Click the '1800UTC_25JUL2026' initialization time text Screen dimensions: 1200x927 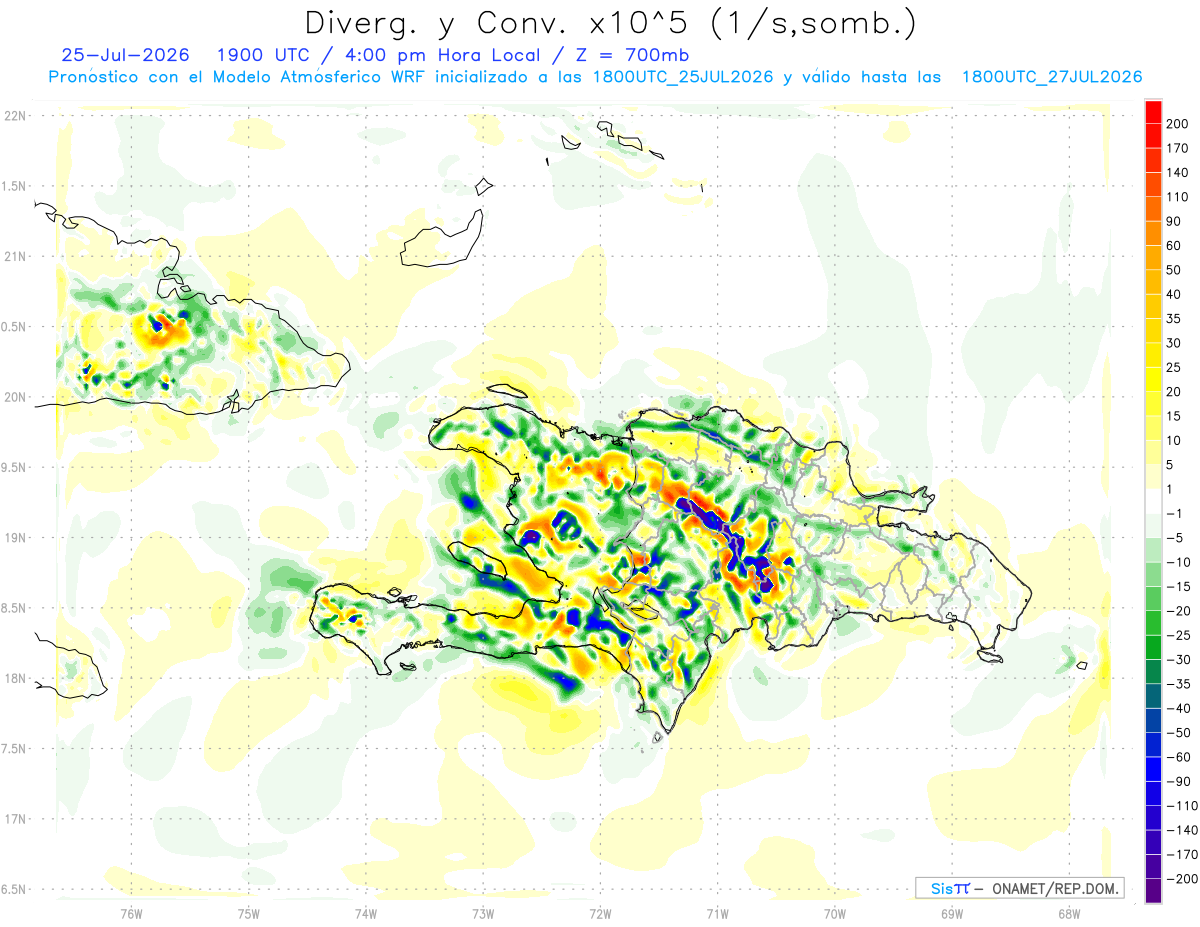pyautogui.click(x=683, y=76)
